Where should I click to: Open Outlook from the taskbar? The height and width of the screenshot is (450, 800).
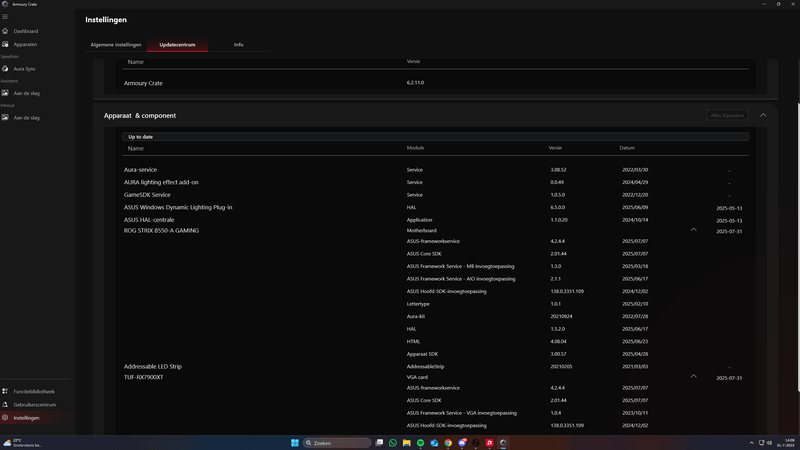[434, 443]
